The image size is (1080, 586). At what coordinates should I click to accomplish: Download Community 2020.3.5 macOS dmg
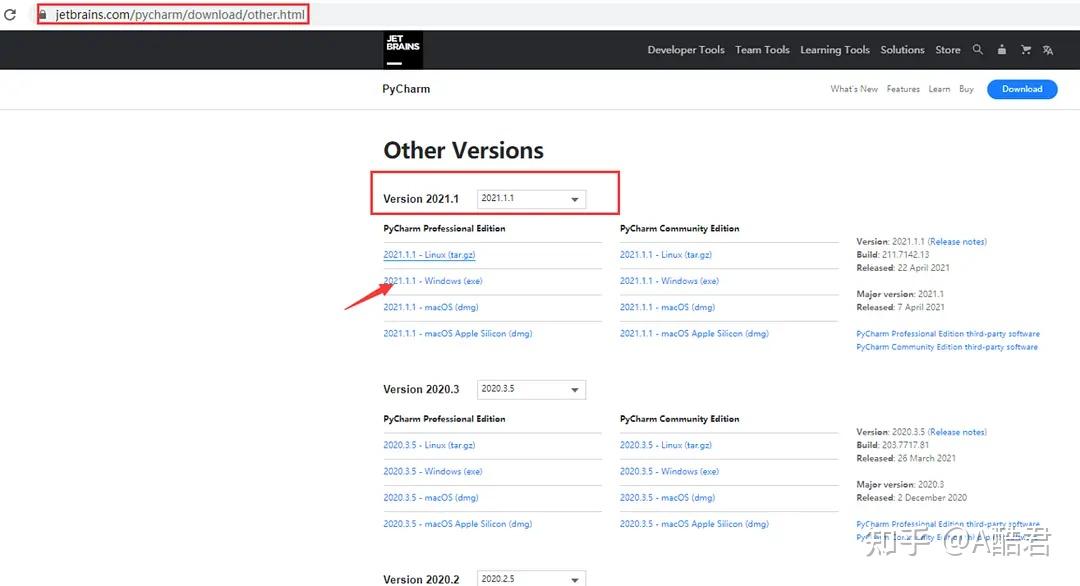point(667,497)
